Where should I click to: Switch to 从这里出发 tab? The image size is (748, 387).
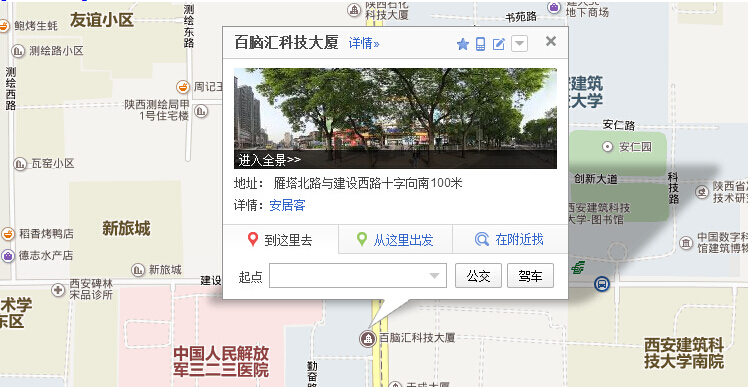coord(395,240)
